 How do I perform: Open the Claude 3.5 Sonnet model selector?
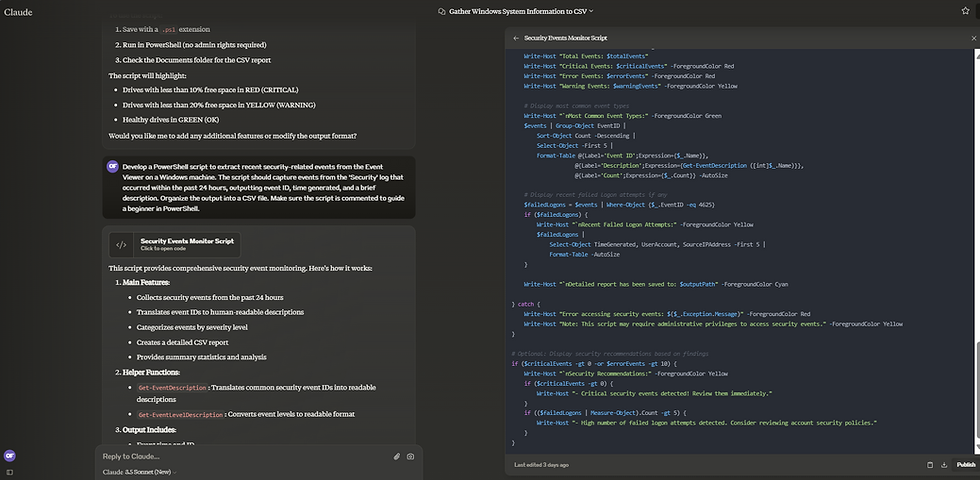click(x=140, y=471)
